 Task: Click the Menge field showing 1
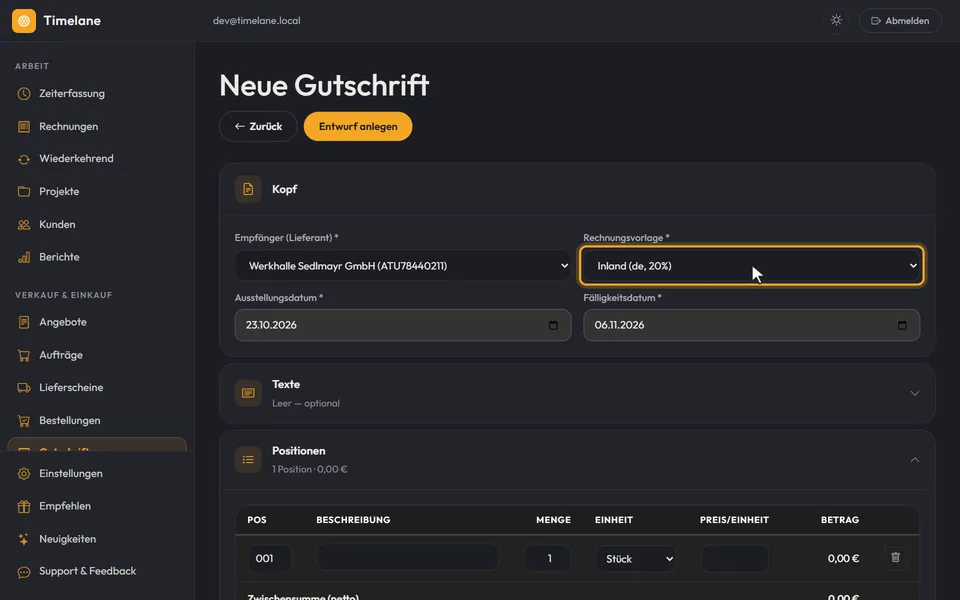[547, 558]
